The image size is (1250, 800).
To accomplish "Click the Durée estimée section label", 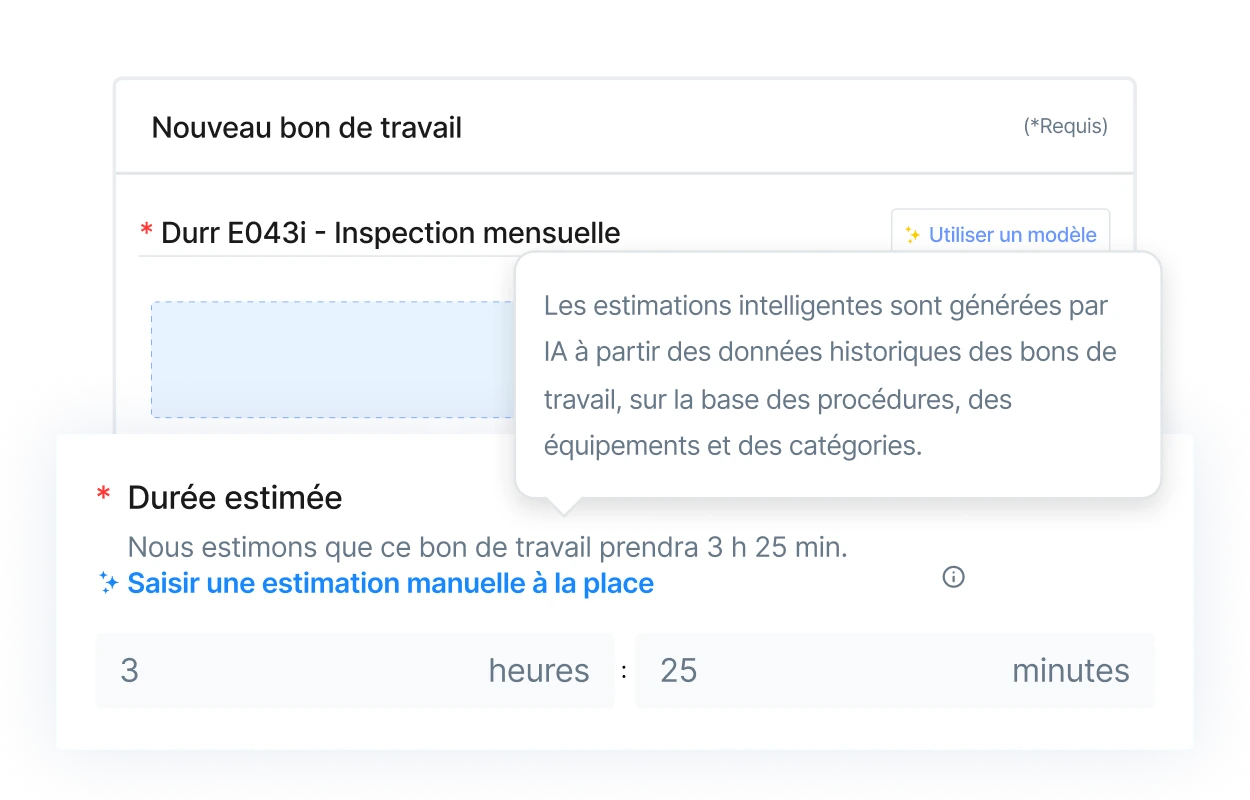I will (235, 497).
